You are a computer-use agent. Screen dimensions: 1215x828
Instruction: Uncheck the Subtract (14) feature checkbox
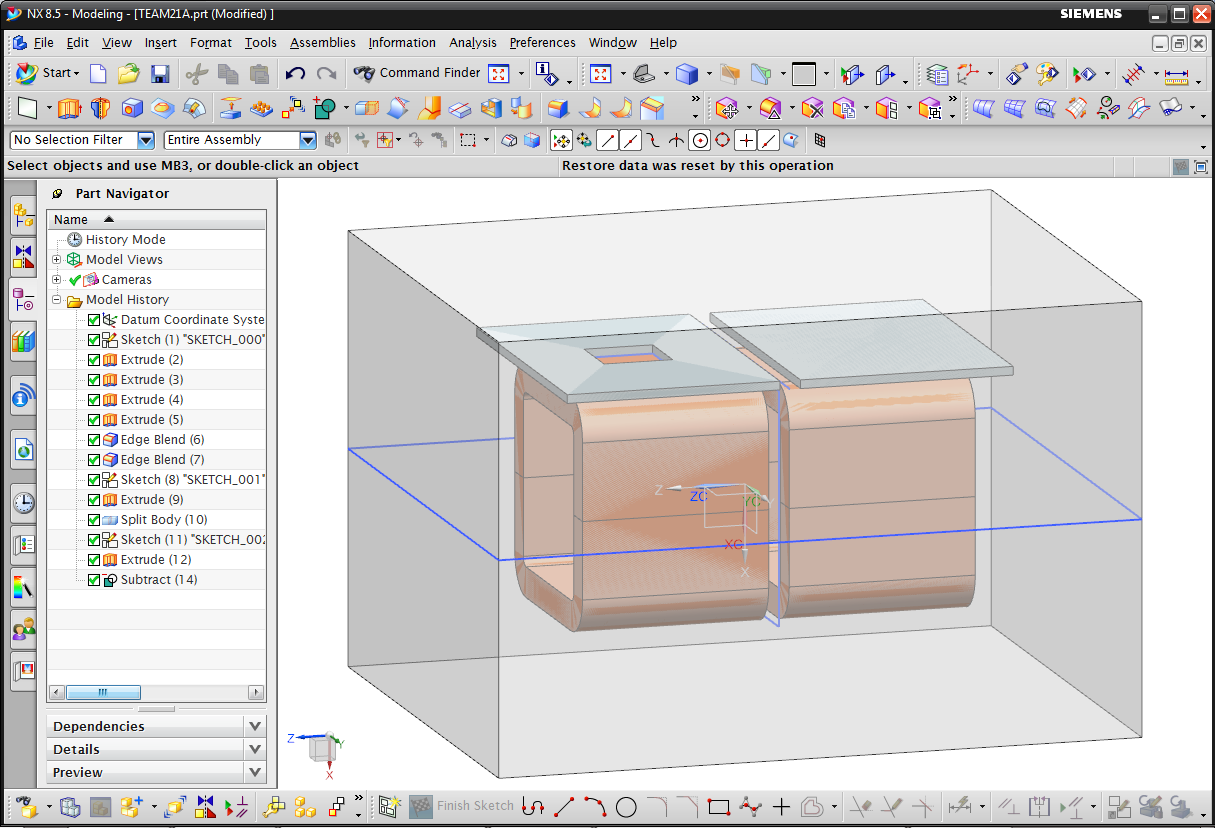point(94,580)
